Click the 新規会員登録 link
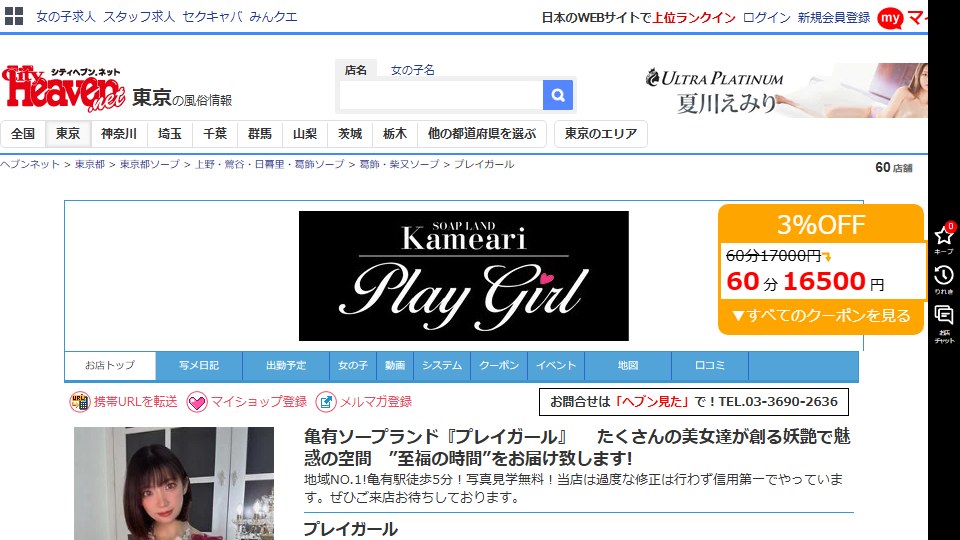Viewport: 960px width, 540px height. [x=834, y=18]
